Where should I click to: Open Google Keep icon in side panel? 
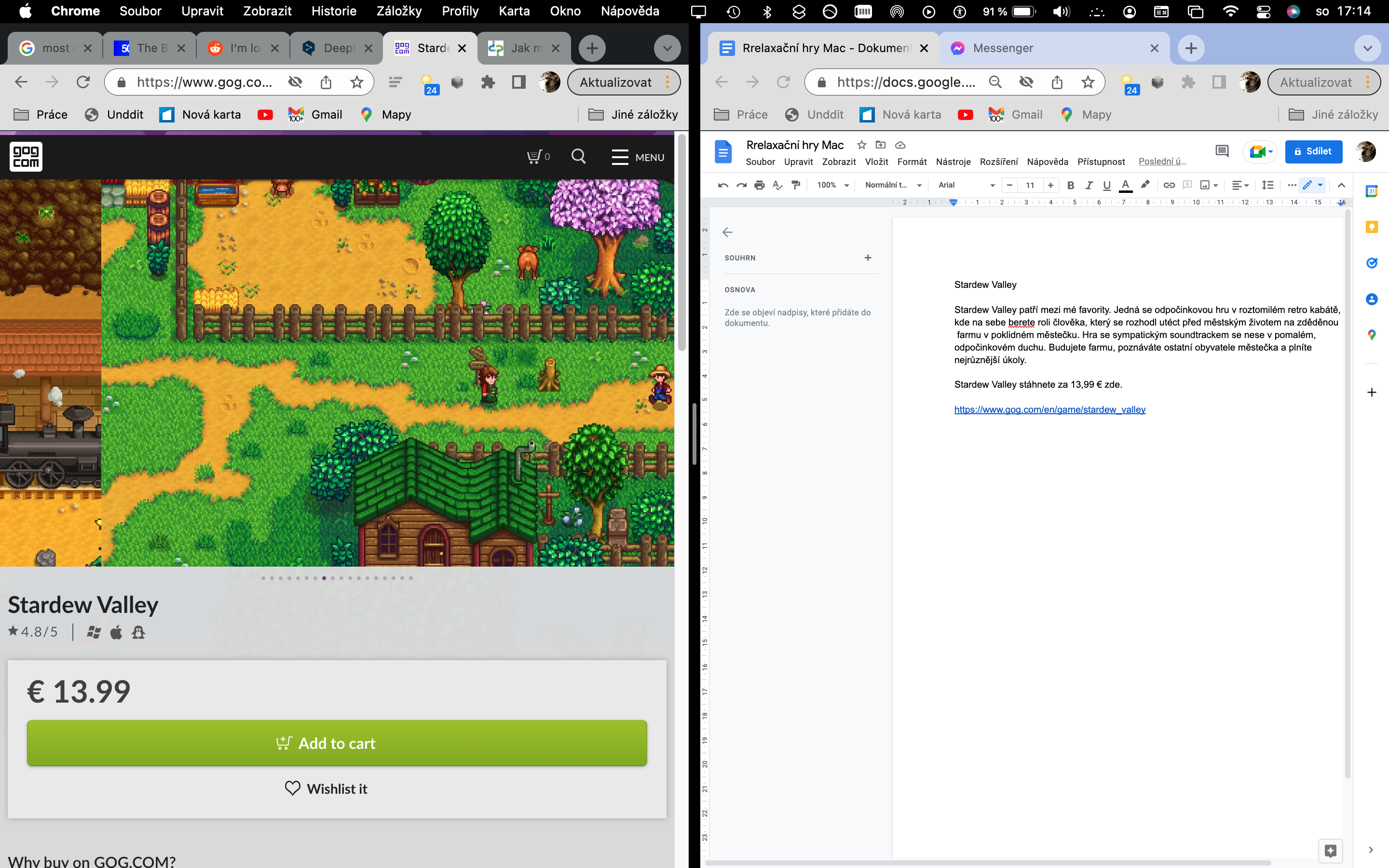[1371, 227]
